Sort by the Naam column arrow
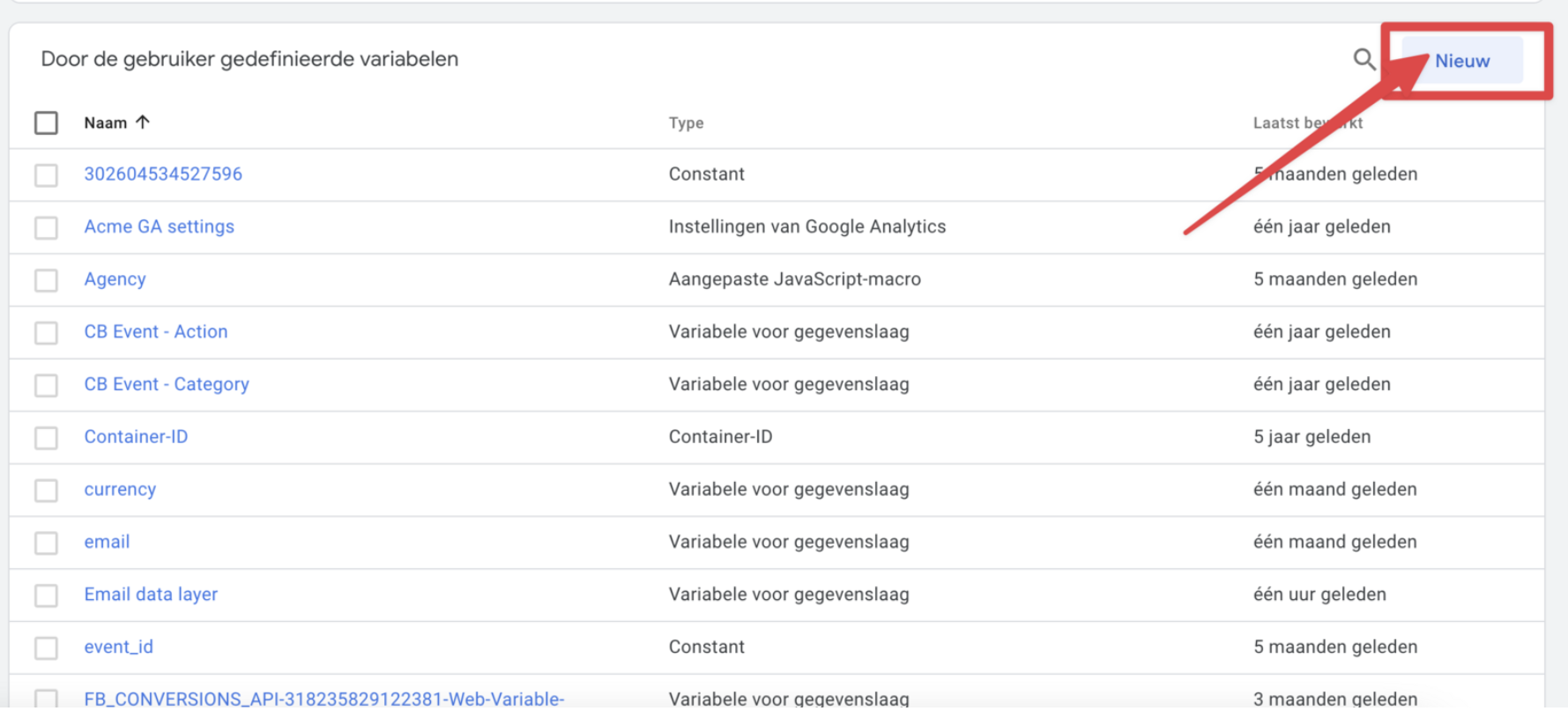Viewport: 1568px width, 711px height. 143,122
